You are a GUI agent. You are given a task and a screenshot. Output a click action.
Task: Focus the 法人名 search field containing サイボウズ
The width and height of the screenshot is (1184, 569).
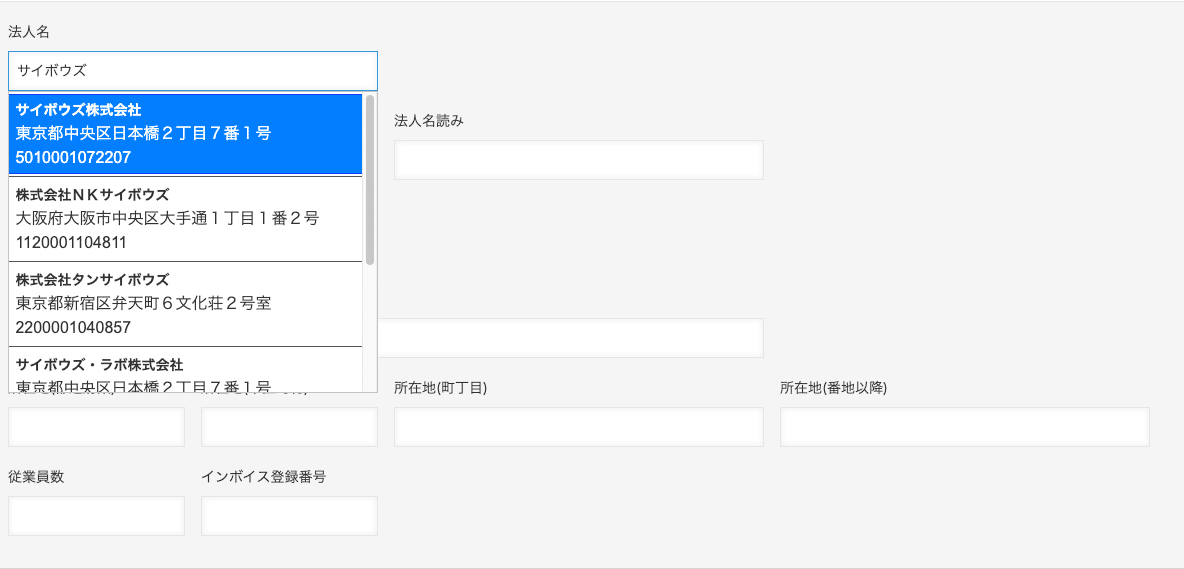point(193,71)
